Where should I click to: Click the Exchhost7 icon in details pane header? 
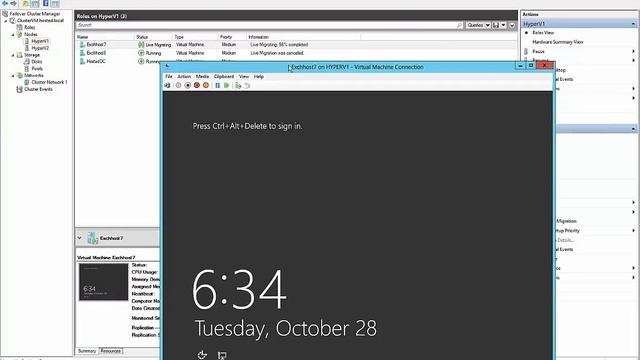coord(93,238)
